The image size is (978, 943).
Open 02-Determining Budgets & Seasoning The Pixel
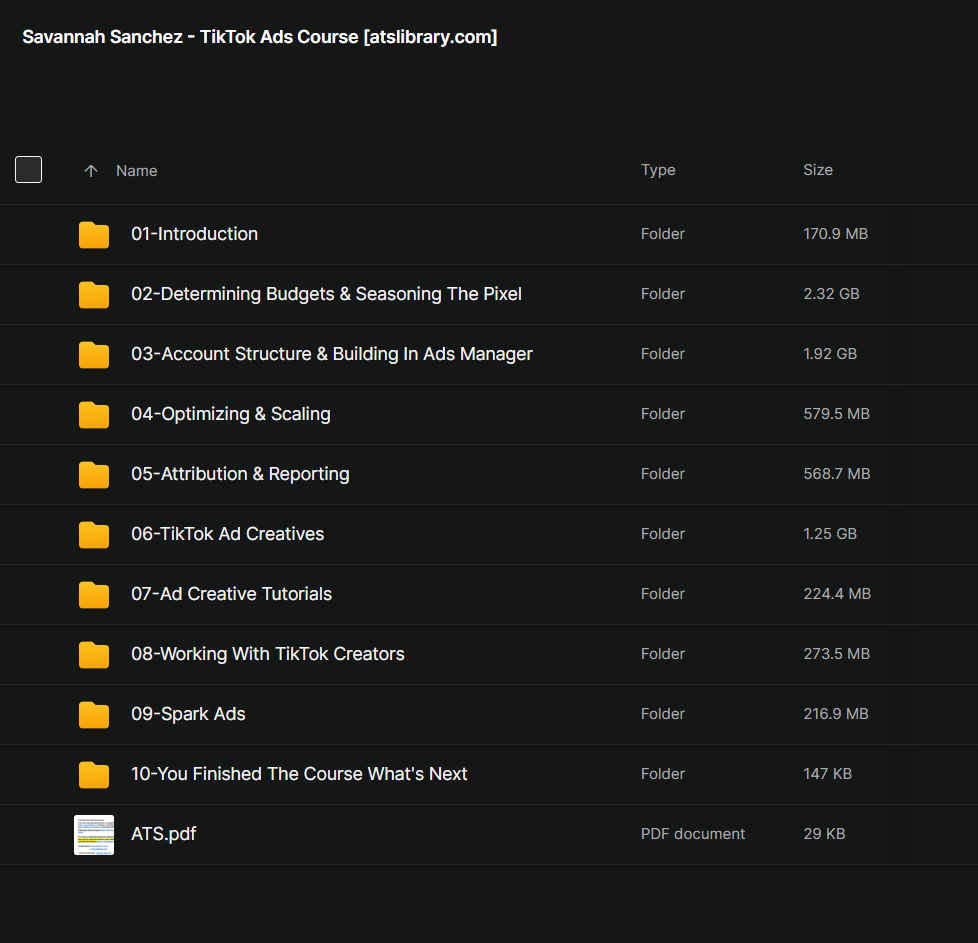pyautogui.click(x=326, y=294)
